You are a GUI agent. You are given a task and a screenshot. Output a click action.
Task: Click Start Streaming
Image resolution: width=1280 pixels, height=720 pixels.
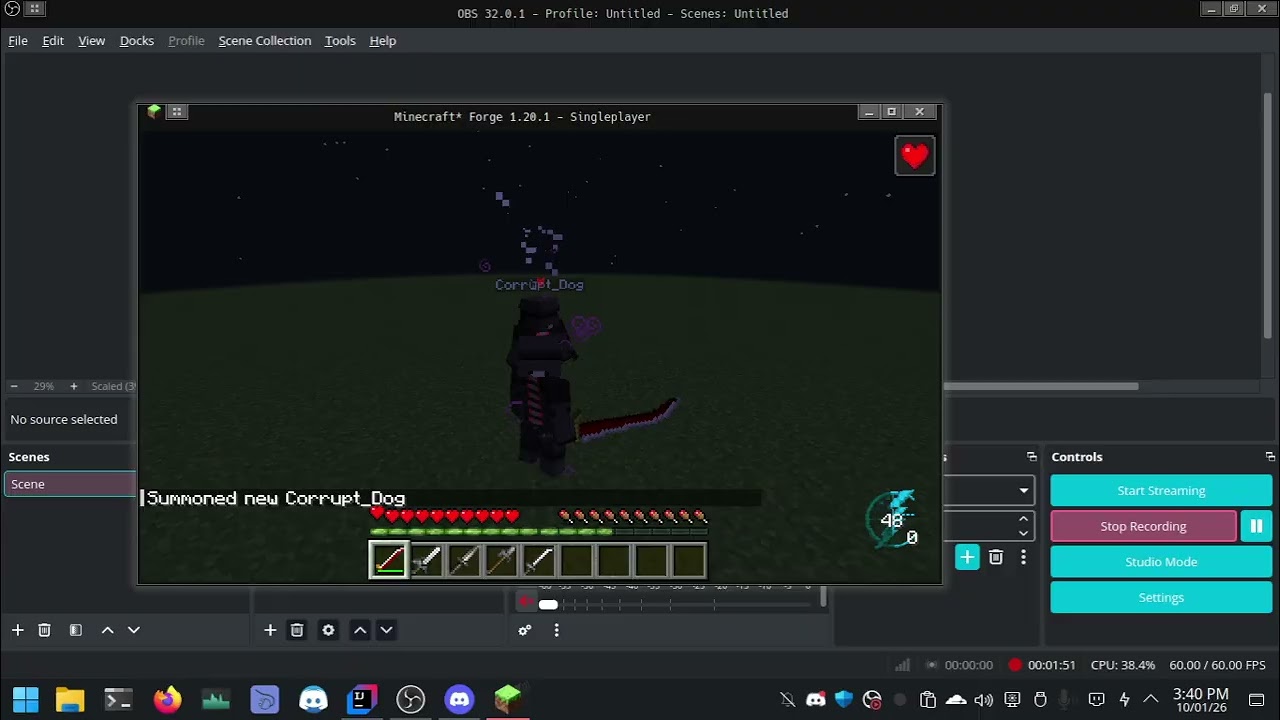pyautogui.click(x=1161, y=491)
